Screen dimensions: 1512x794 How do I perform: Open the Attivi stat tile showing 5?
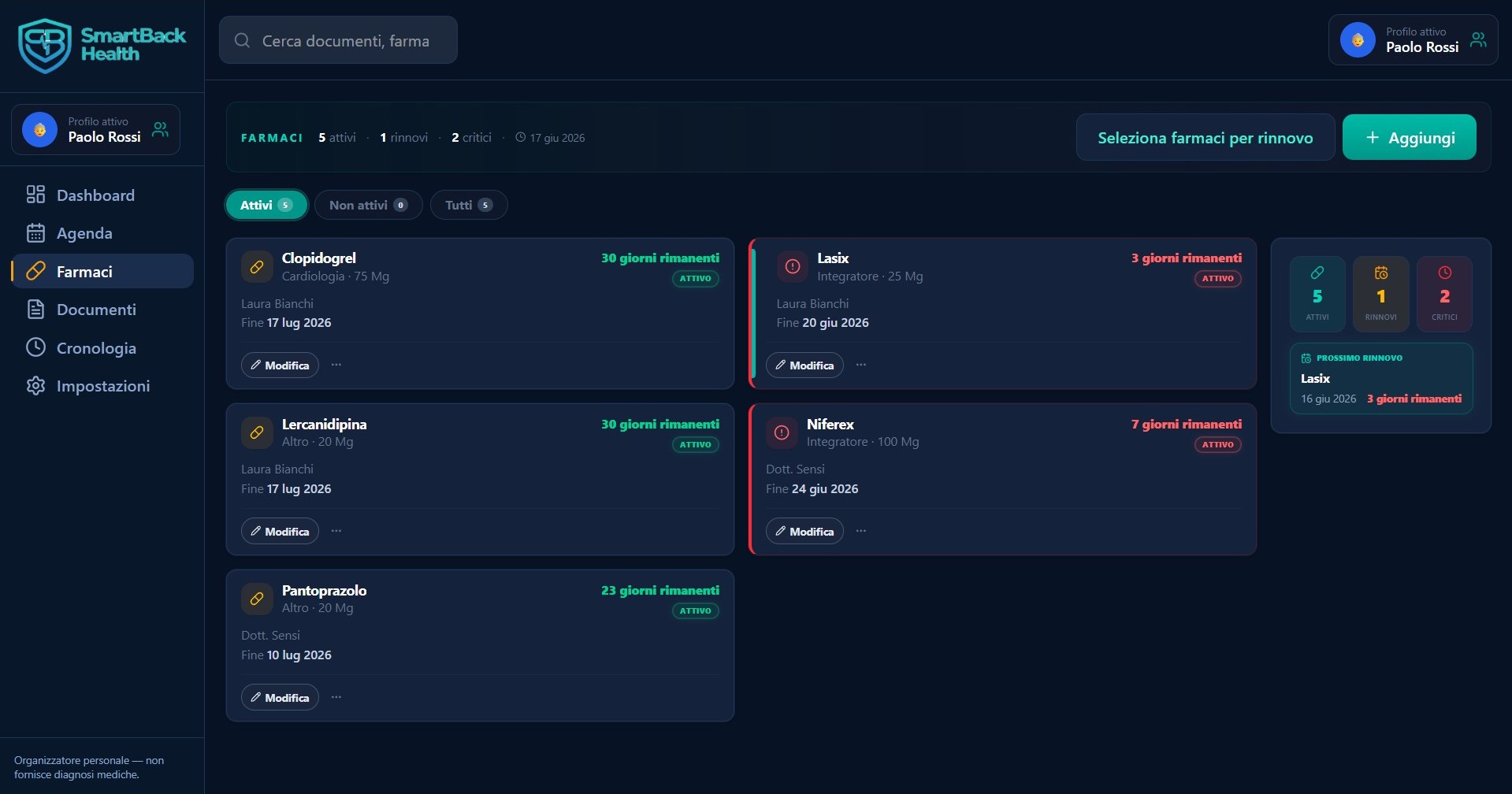click(1317, 294)
